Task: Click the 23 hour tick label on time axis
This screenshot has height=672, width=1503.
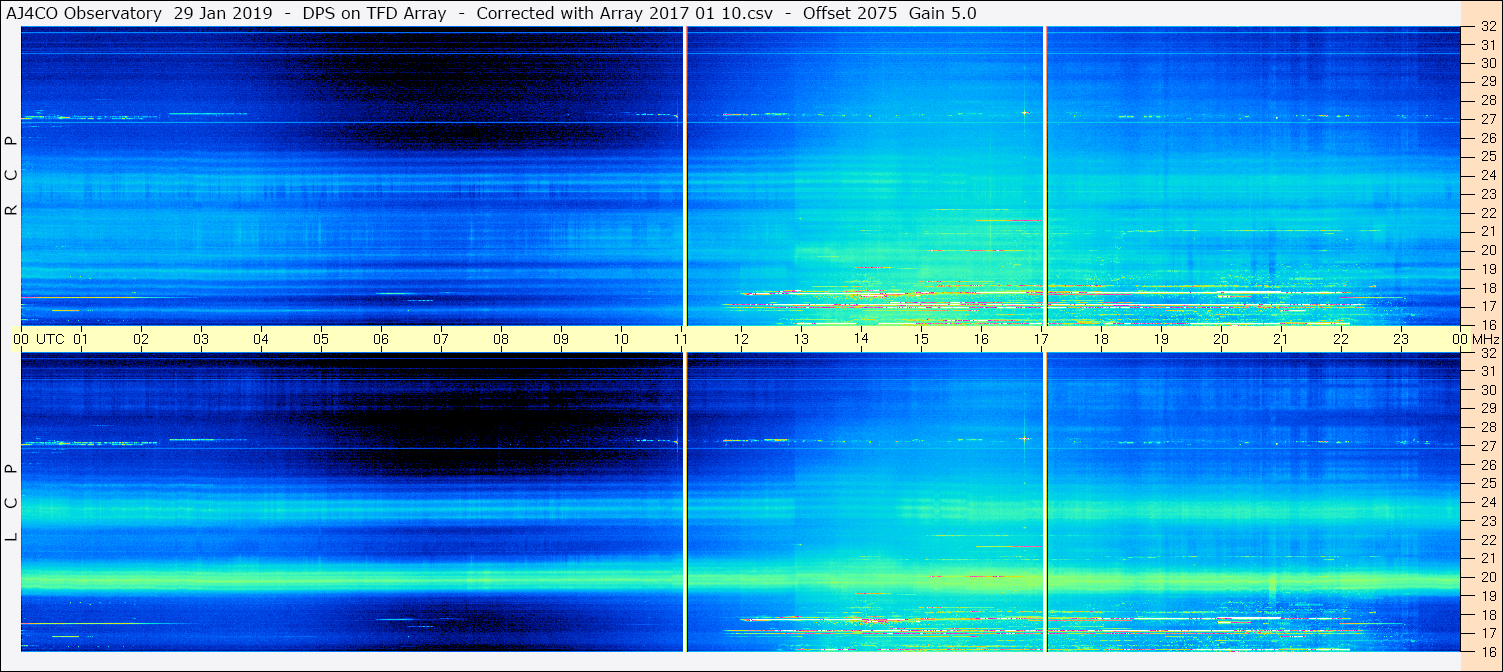Action: 1401,339
